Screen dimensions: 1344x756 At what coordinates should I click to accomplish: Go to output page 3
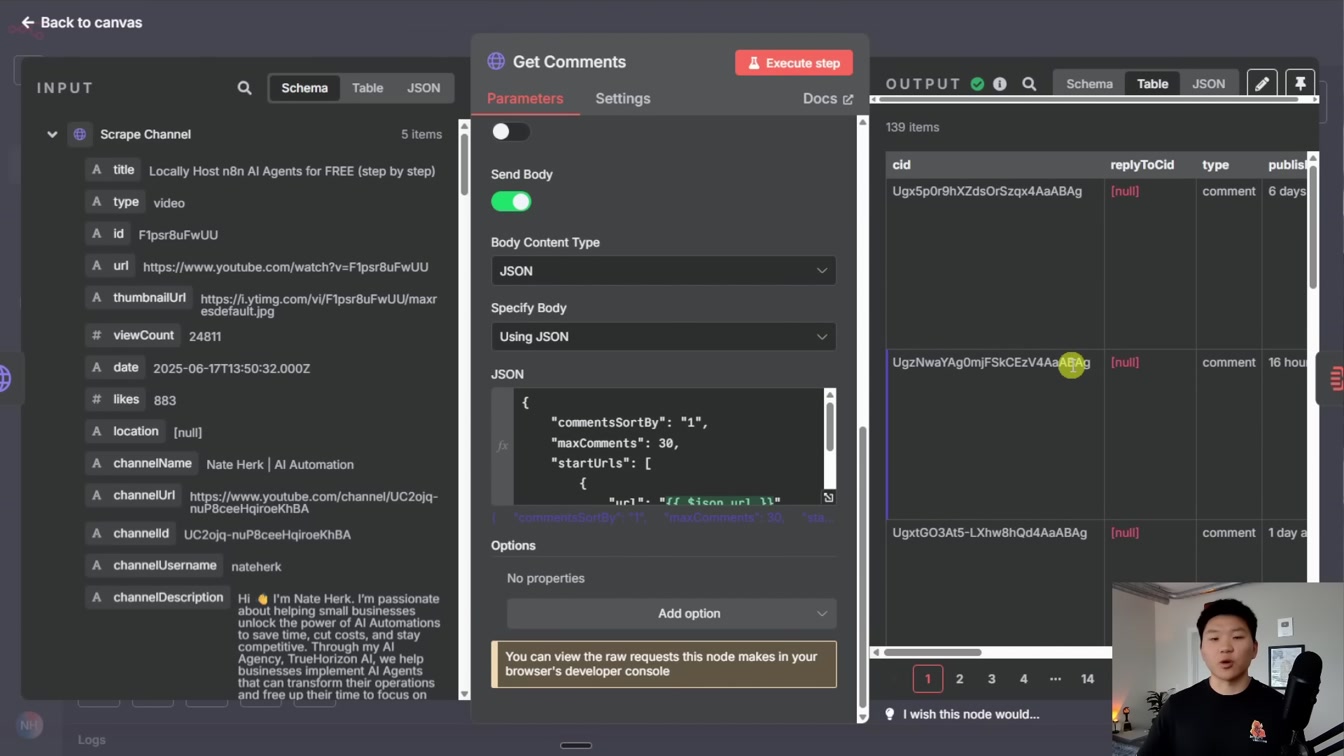[x=992, y=679]
